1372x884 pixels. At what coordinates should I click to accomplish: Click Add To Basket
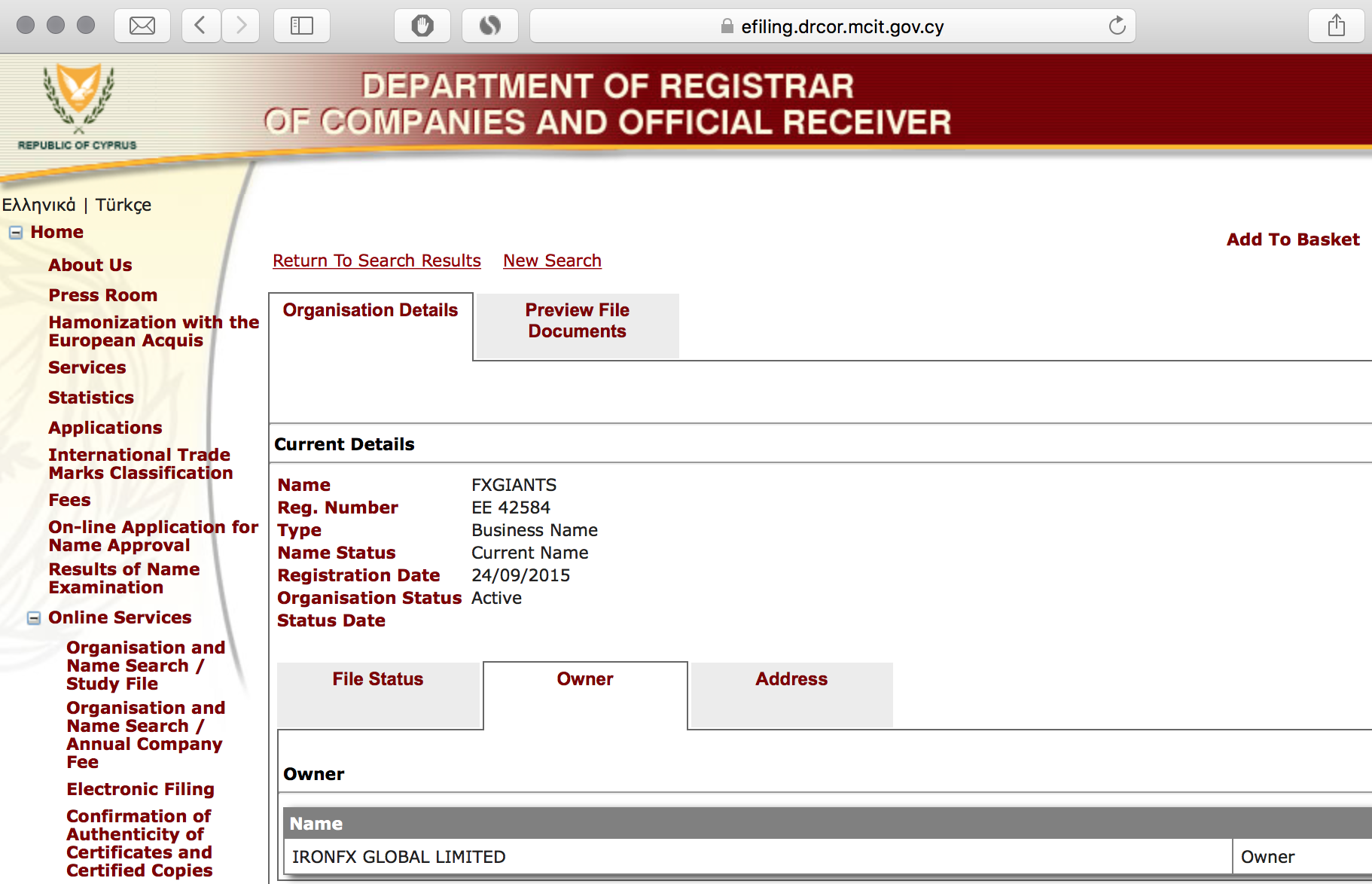pyautogui.click(x=1292, y=239)
